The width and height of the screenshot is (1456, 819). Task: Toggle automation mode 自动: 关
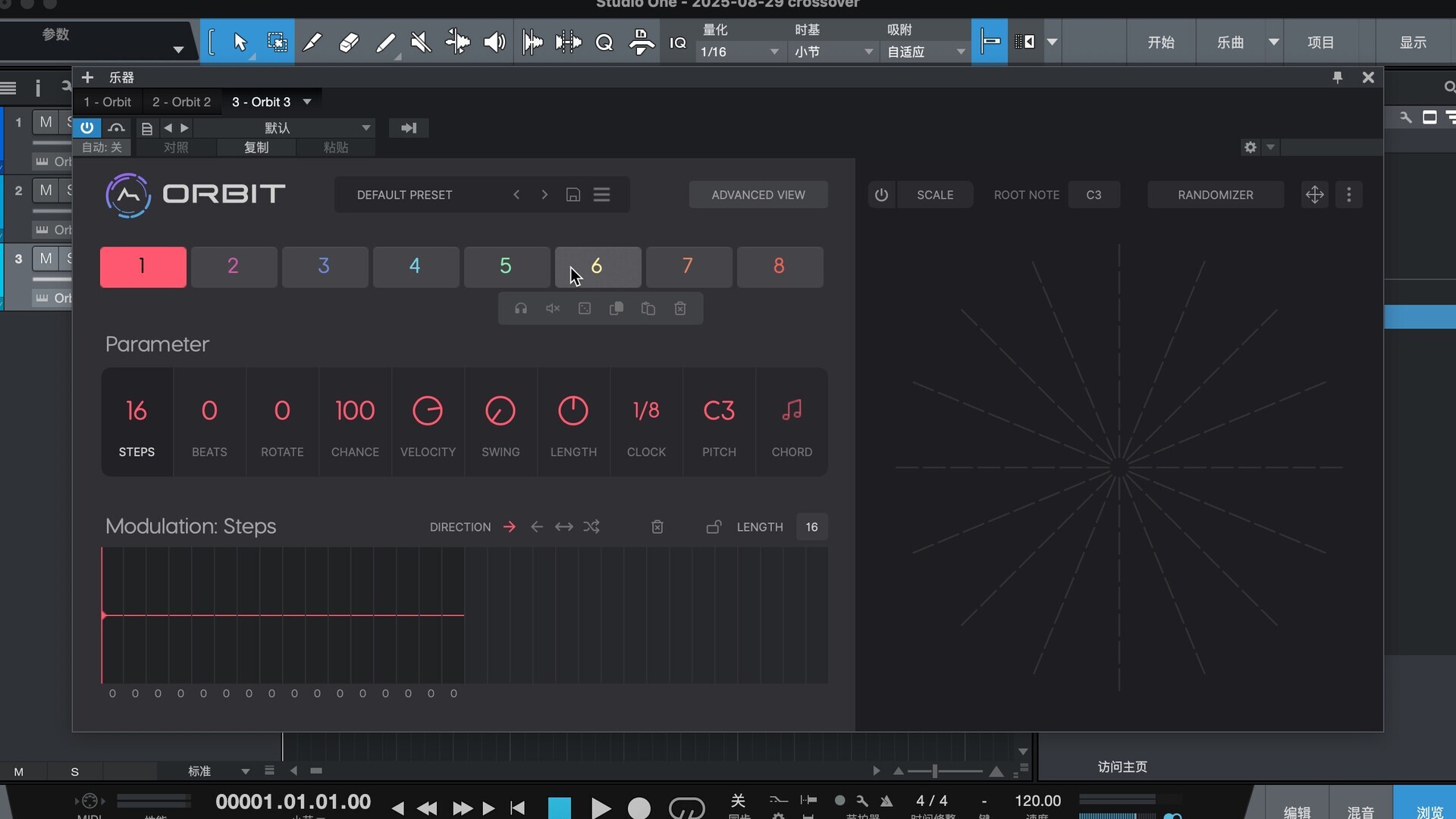pos(102,147)
